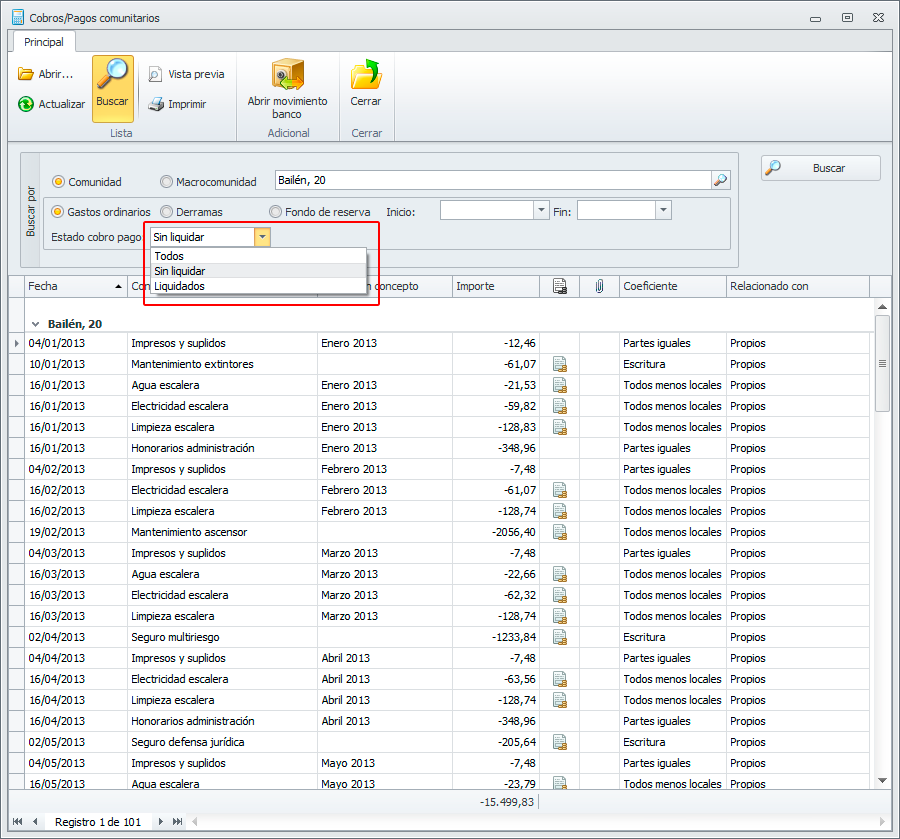Viewport: 900px width, 839px height.
Task: Choose Fondo de reserva radio button
Action: point(276,212)
